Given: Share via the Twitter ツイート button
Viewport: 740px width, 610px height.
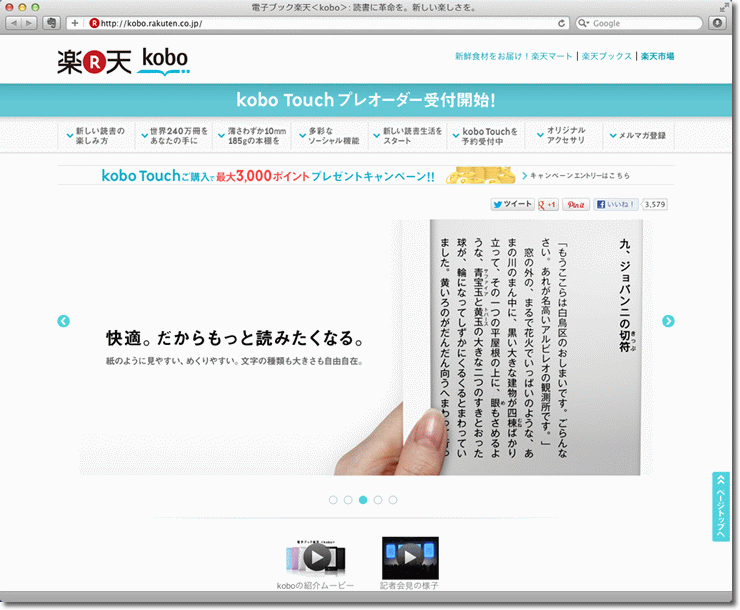Looking at the screenshot, I should pos(512,204).
